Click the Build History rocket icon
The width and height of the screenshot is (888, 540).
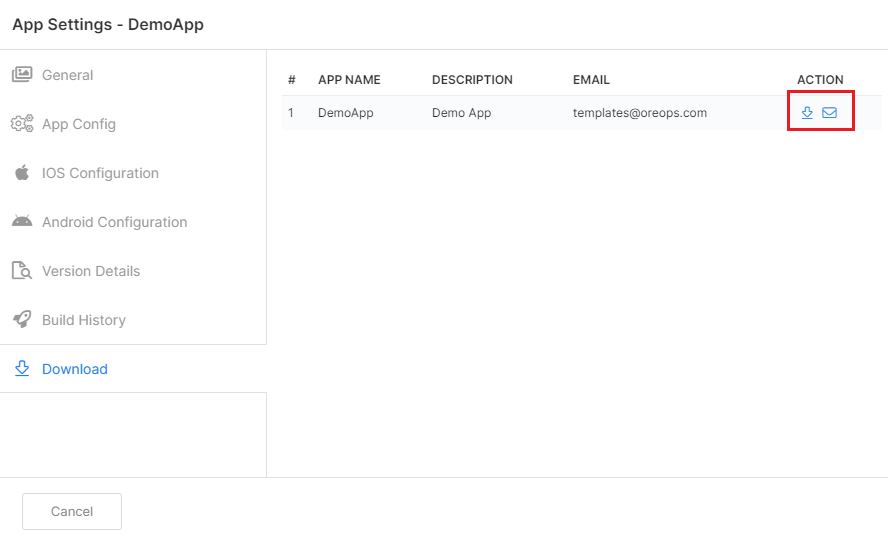click(22, 320)
